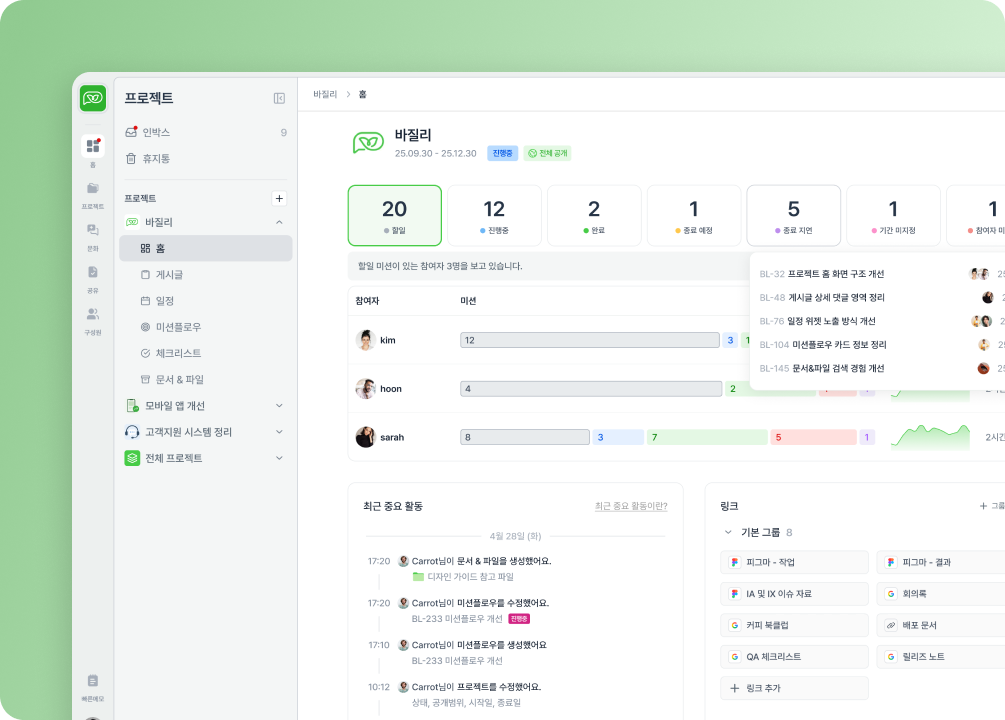Click the assignee avatars on BL-32 row
This screenshot has width=1005, height=720.
click(x=979, y=274)
